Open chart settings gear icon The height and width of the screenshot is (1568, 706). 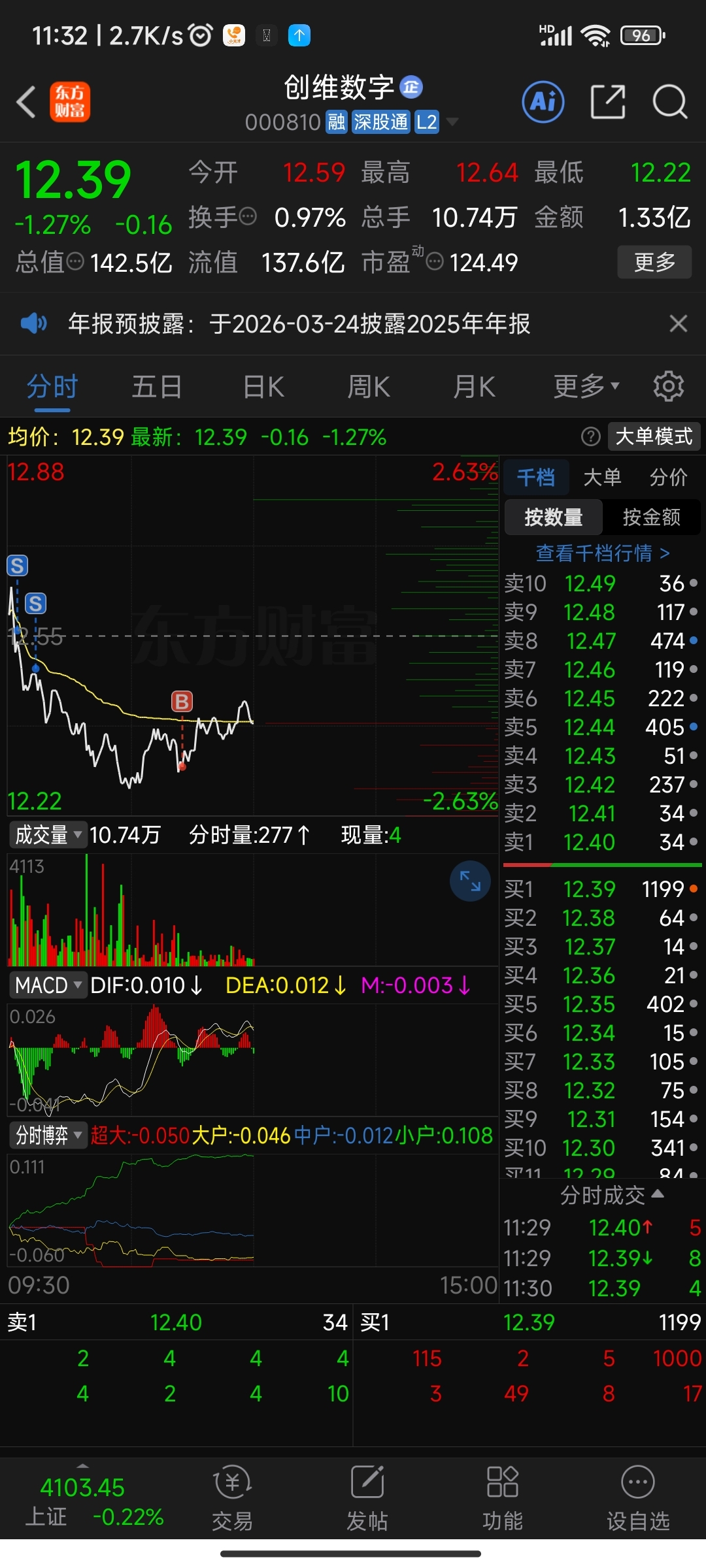(x=669, y=386)
